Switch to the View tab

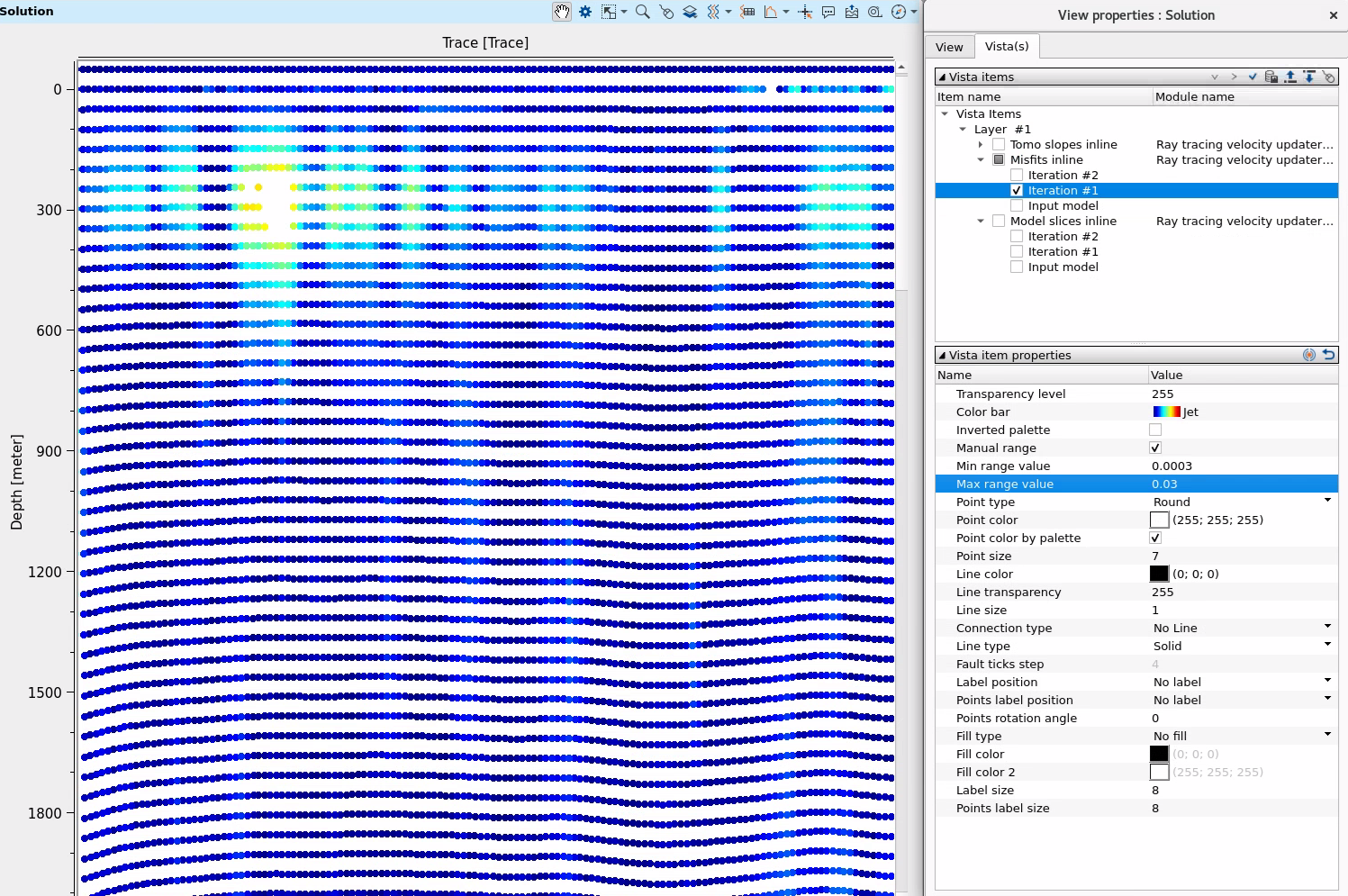click(x=949, y=47)
